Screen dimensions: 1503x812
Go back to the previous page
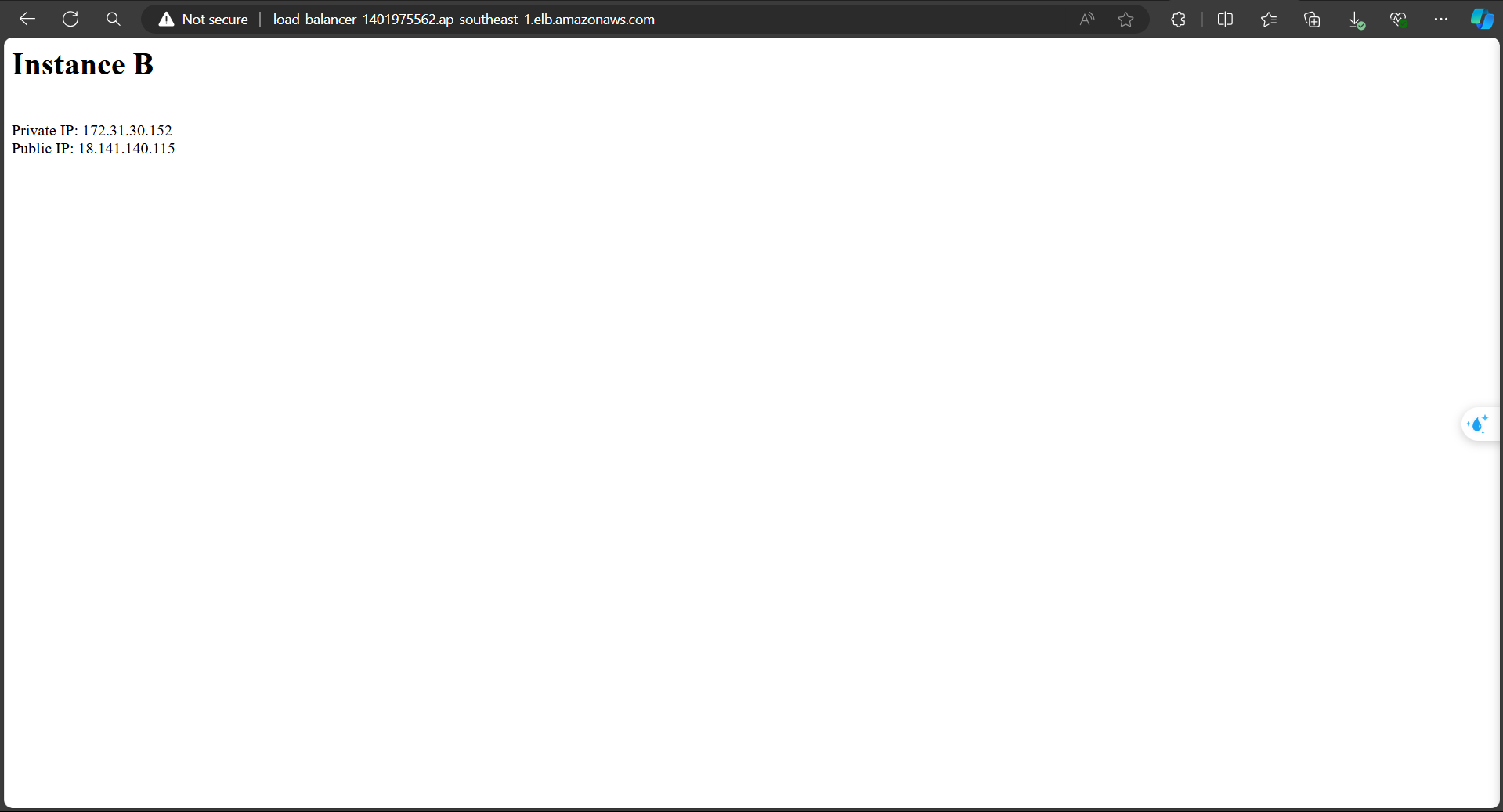27,20
